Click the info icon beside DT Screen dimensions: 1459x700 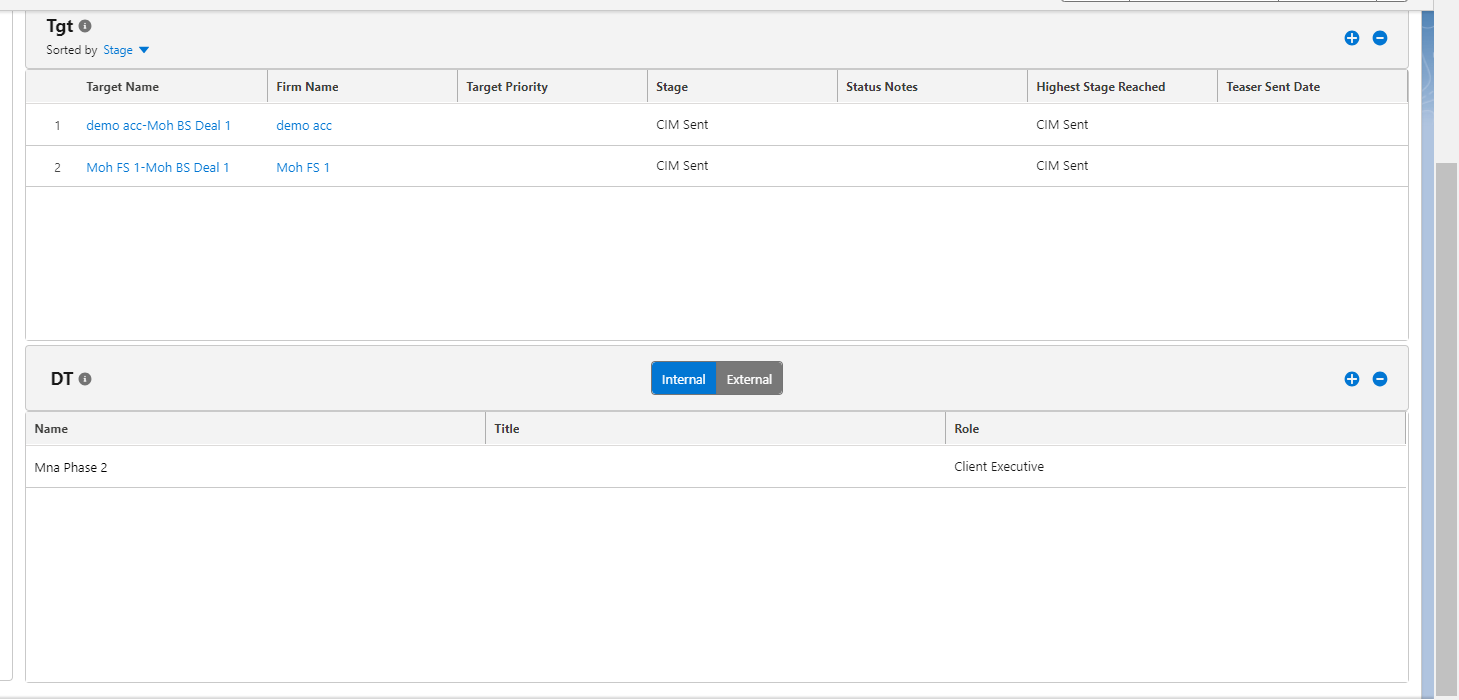[85, 379]
